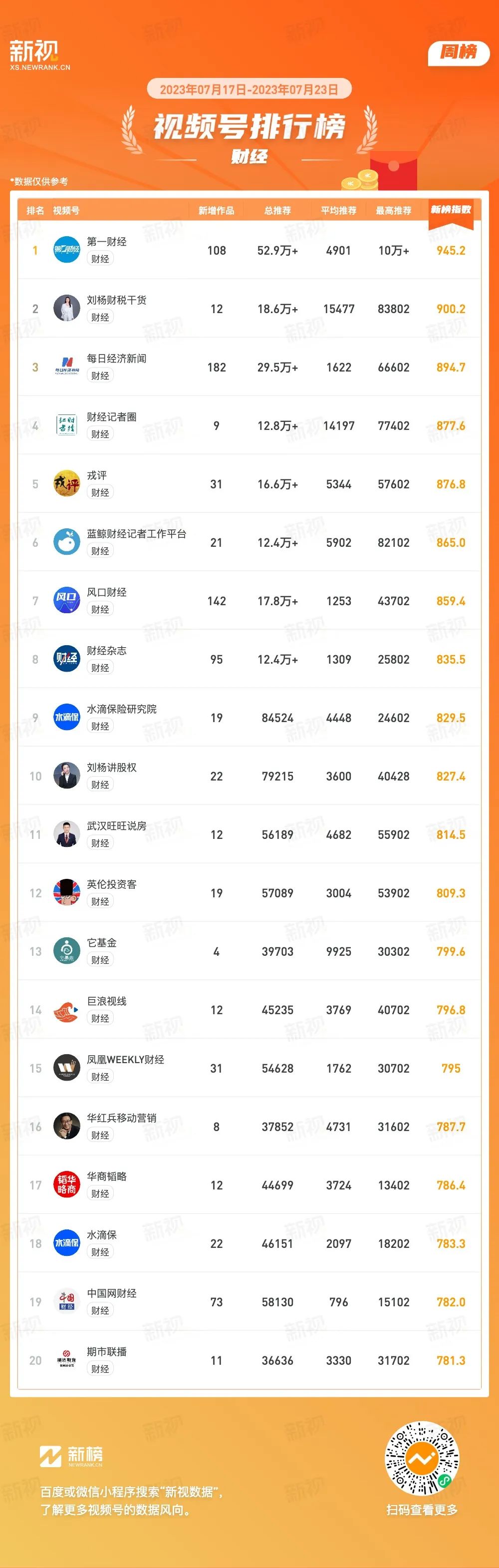Click the 新视 logo at top left
Screen dimensions: 499x1568
(39, 55)
